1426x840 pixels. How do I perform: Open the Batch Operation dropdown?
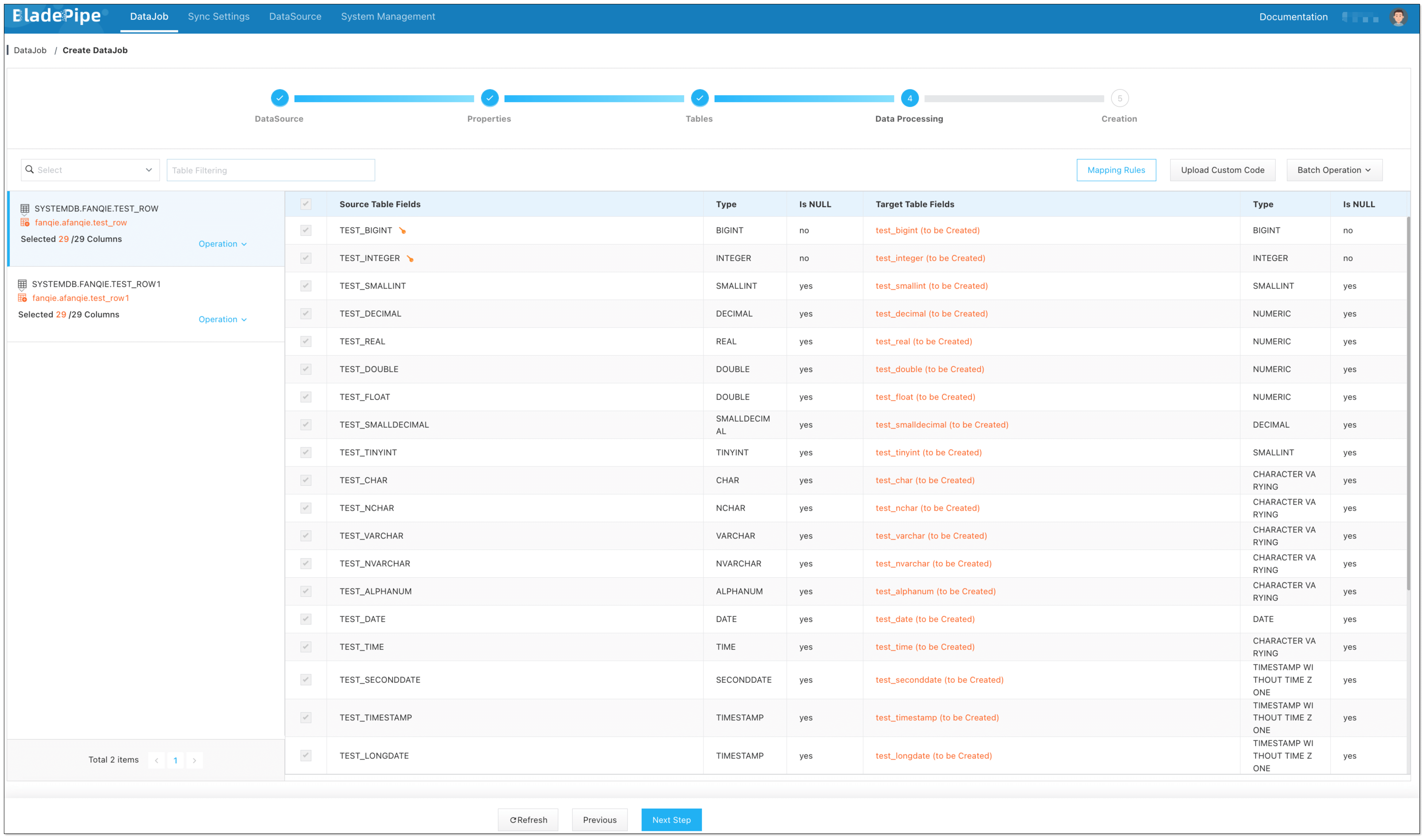coord(1334,170)
